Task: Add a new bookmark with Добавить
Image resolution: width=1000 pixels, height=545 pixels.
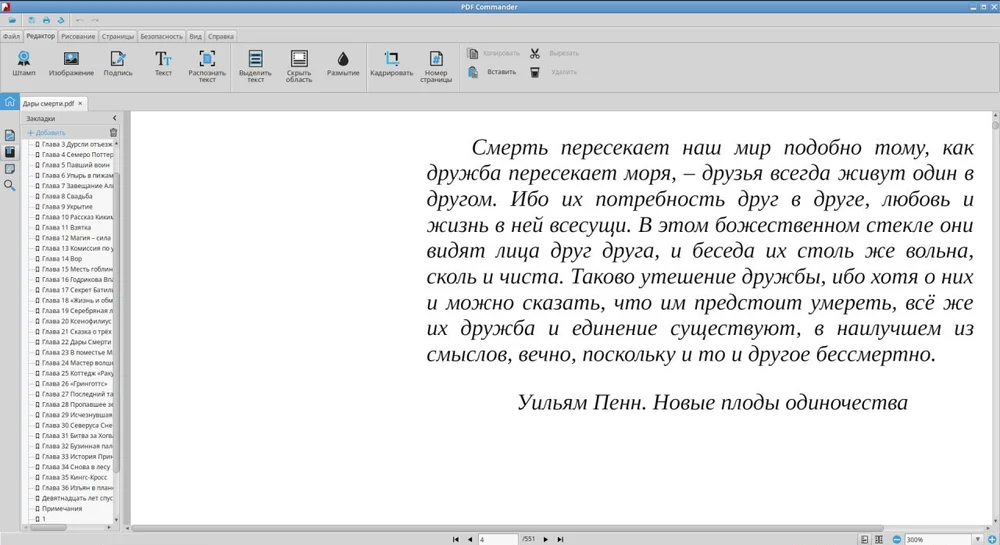Action: pos(47,133)
